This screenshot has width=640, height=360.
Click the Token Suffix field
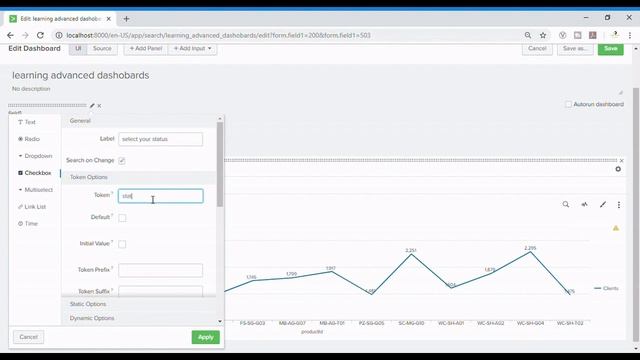(160, 291)
